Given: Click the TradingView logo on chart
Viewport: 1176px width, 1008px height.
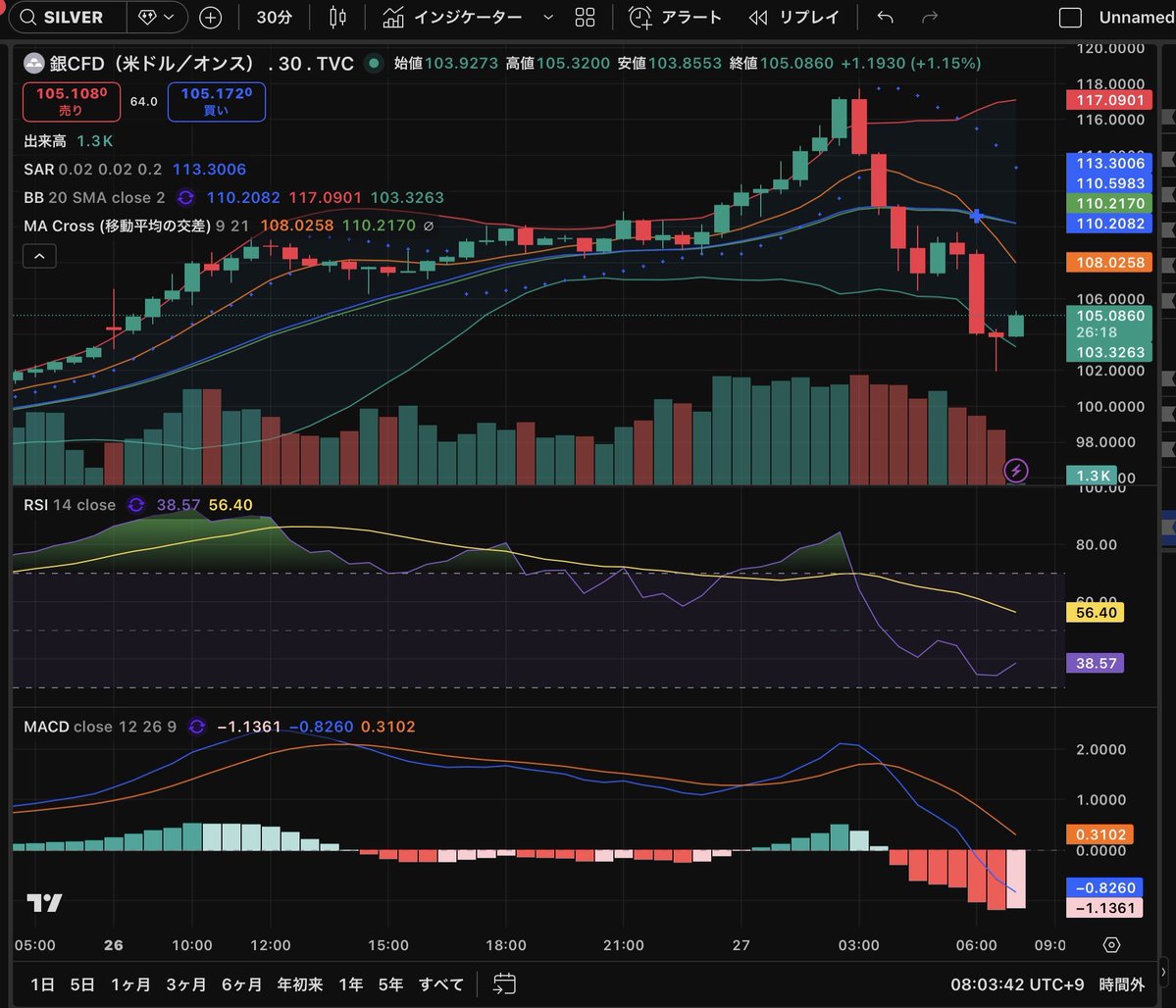Looking at the screenshot, I should pos(44,903).
